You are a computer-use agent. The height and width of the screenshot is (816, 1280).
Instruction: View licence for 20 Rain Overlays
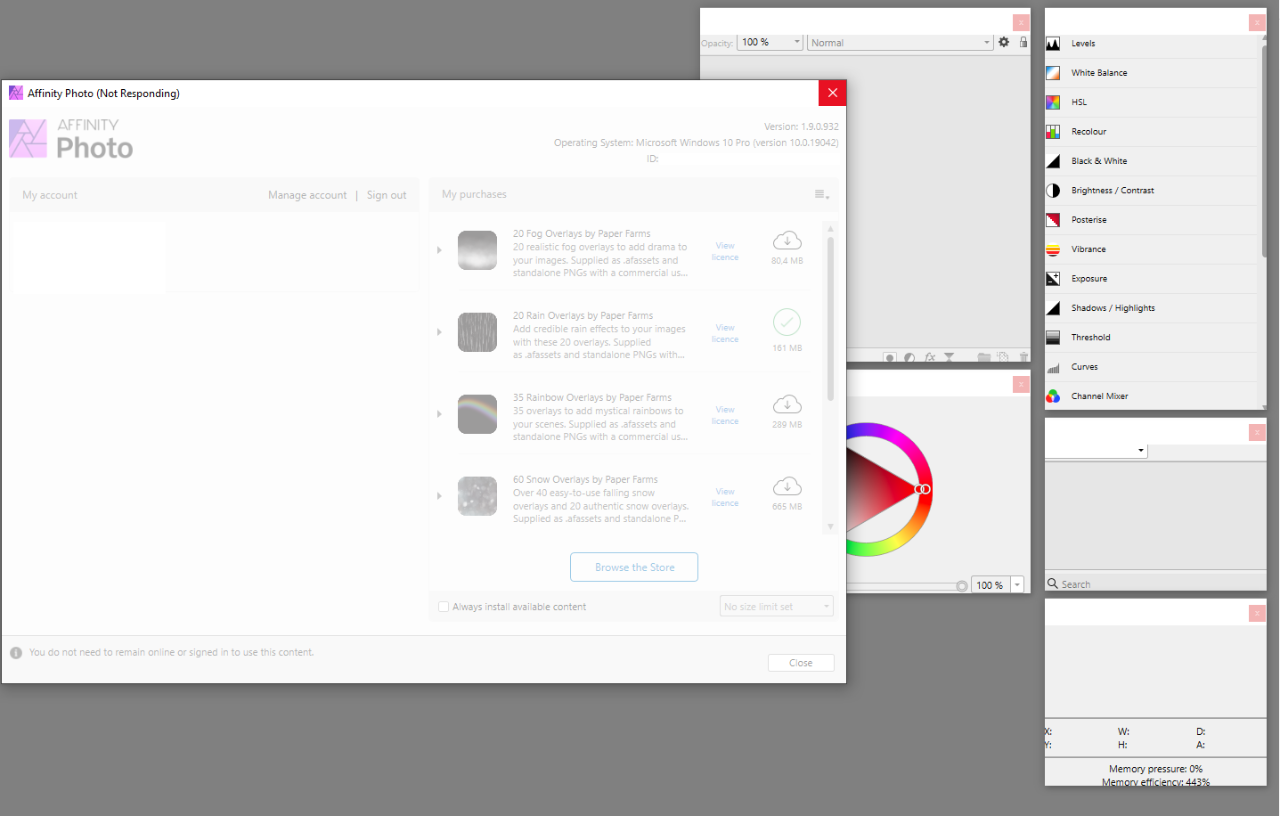725,333
